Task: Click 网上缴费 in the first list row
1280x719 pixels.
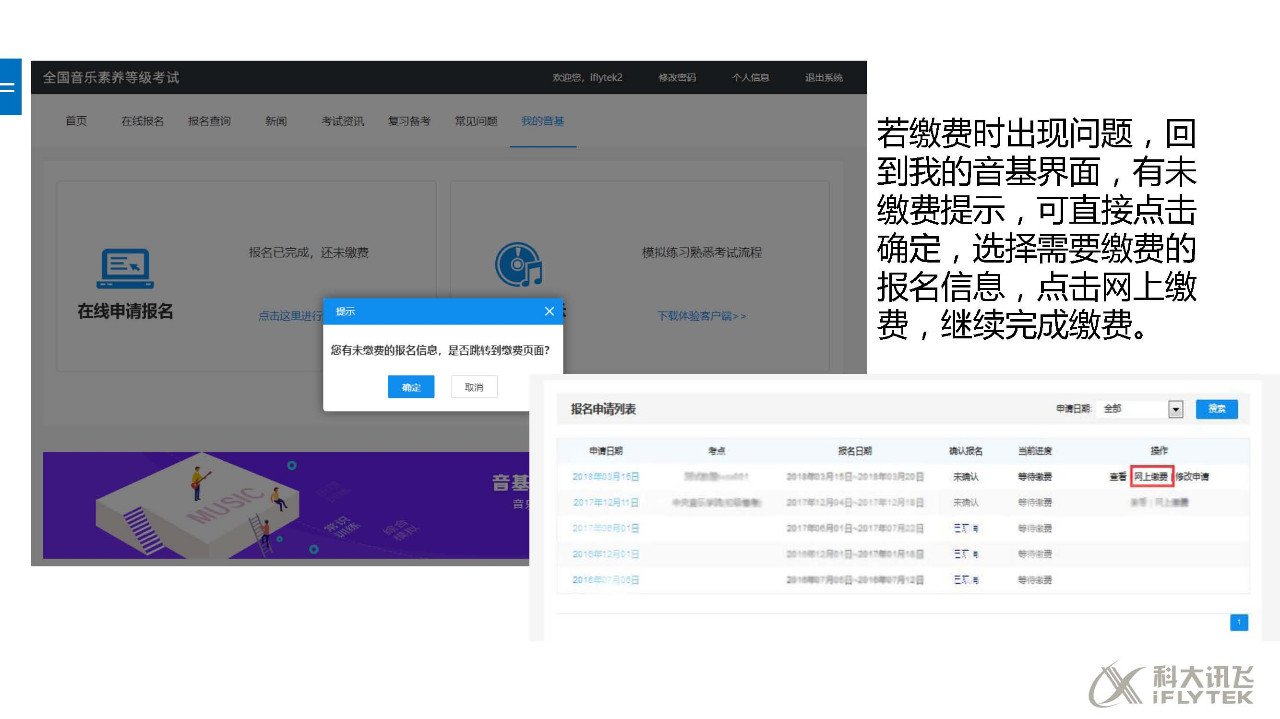Action: (x=1151, y=477)
